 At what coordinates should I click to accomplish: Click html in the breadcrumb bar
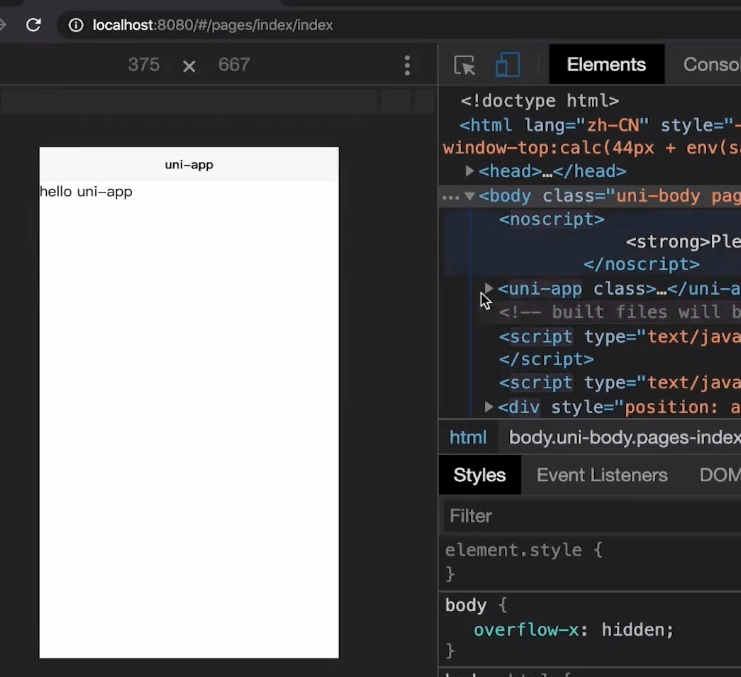coord(468,437)
